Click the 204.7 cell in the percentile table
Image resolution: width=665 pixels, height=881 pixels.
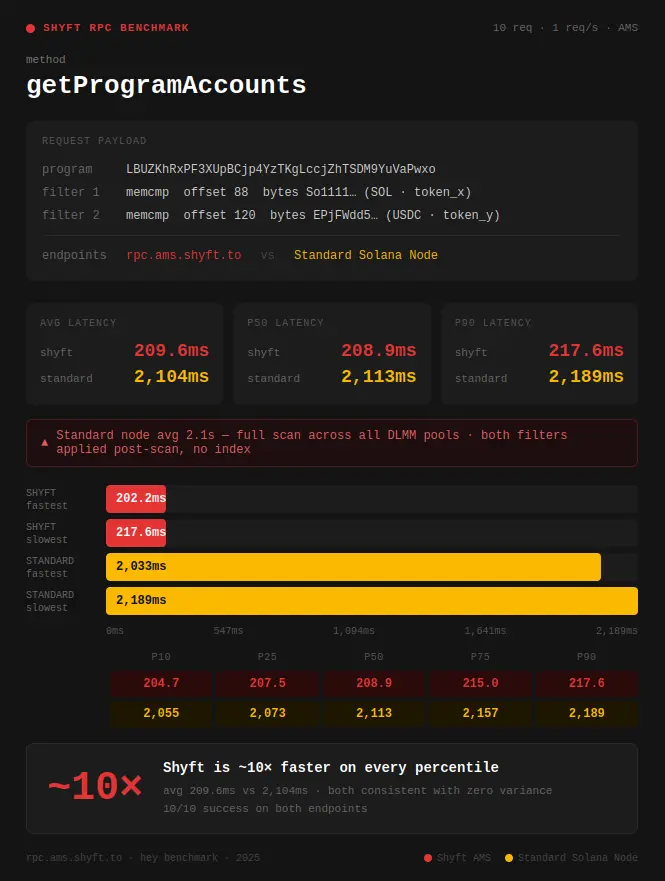point(161,683)
